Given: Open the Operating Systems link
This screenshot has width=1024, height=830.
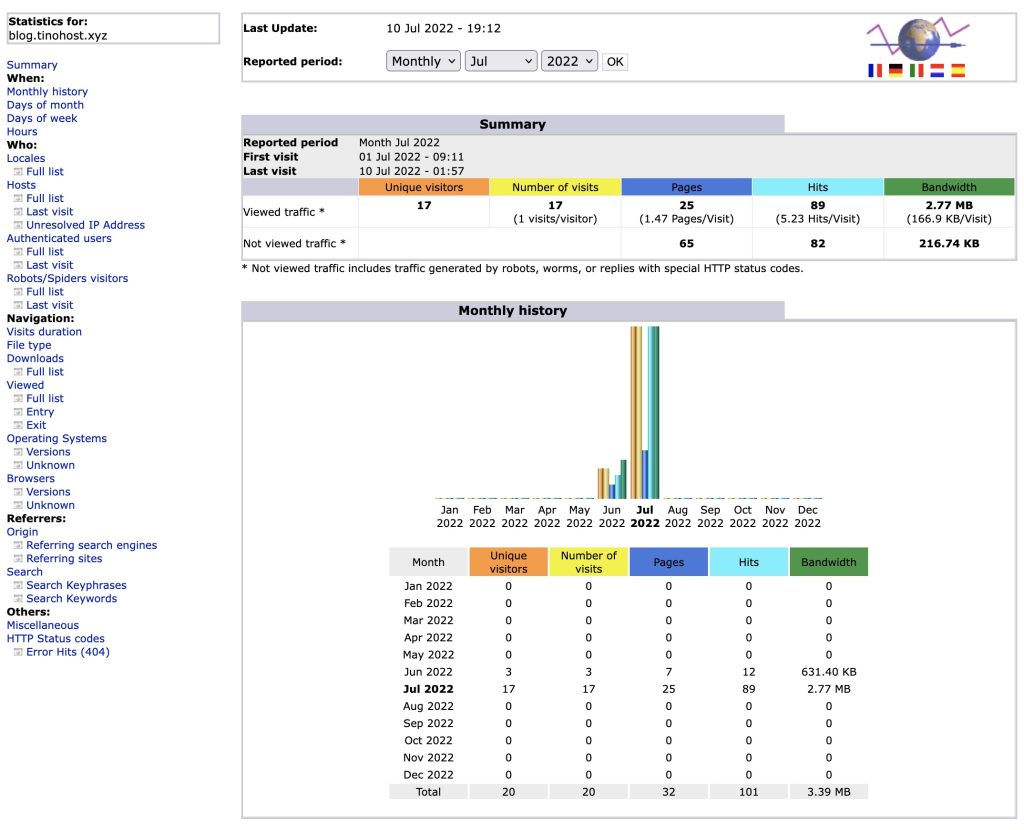Looking at the screenshot, I should 56,438.
